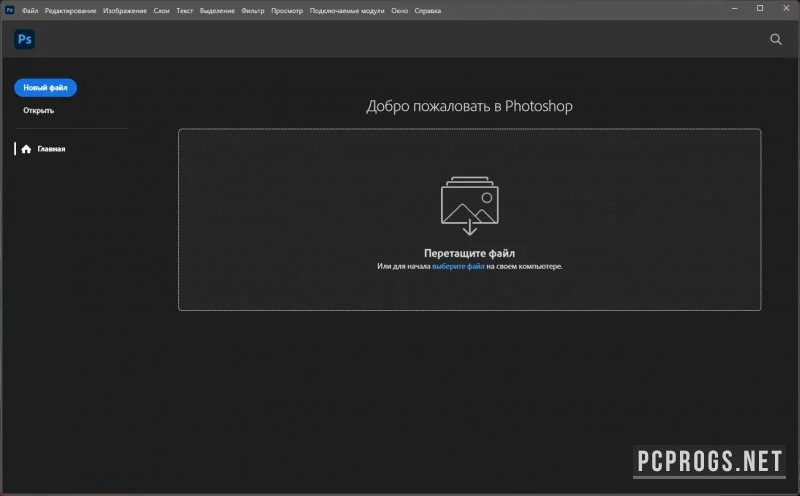Maximize the Photoshop window
Viewport: 800px width, 496px height.
pyautogui.click(x=760, y=9)
